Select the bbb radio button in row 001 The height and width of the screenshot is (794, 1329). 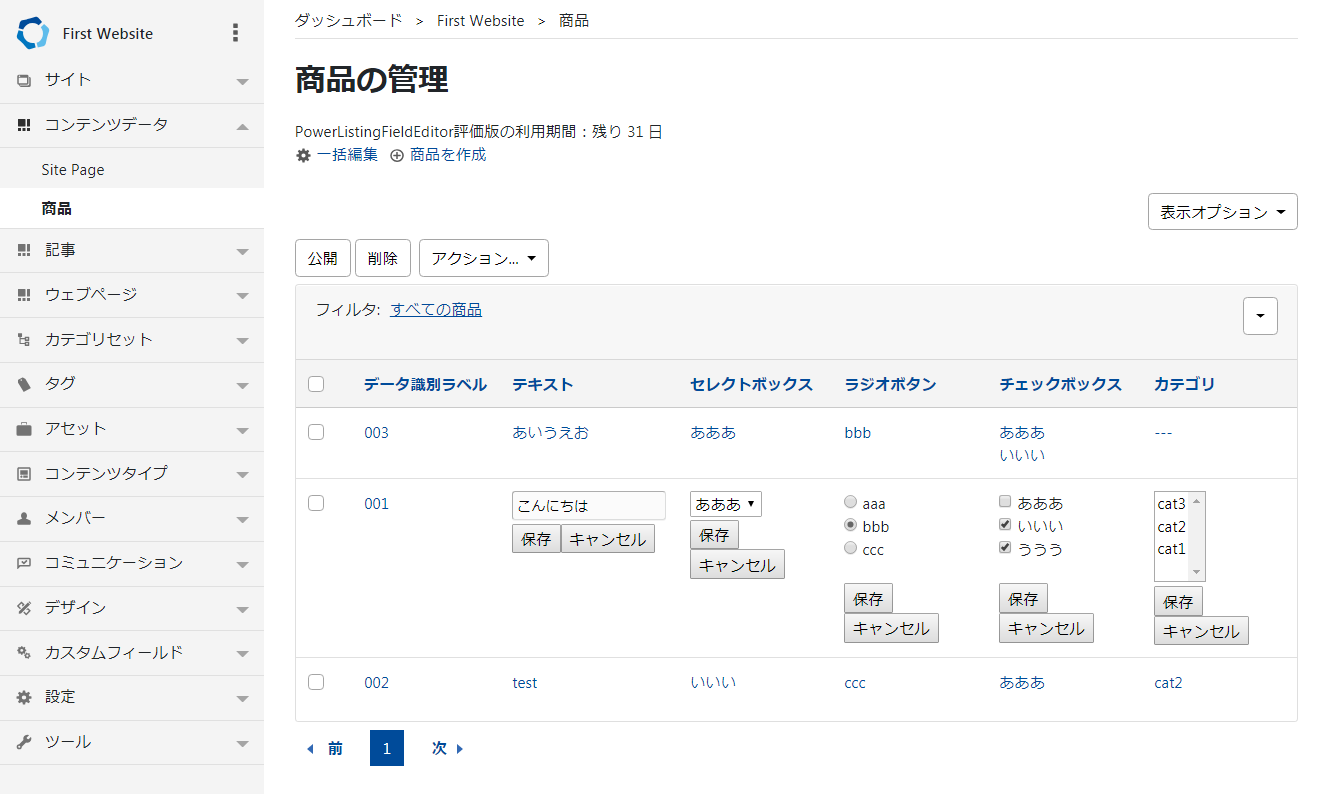tap(851, 525)
